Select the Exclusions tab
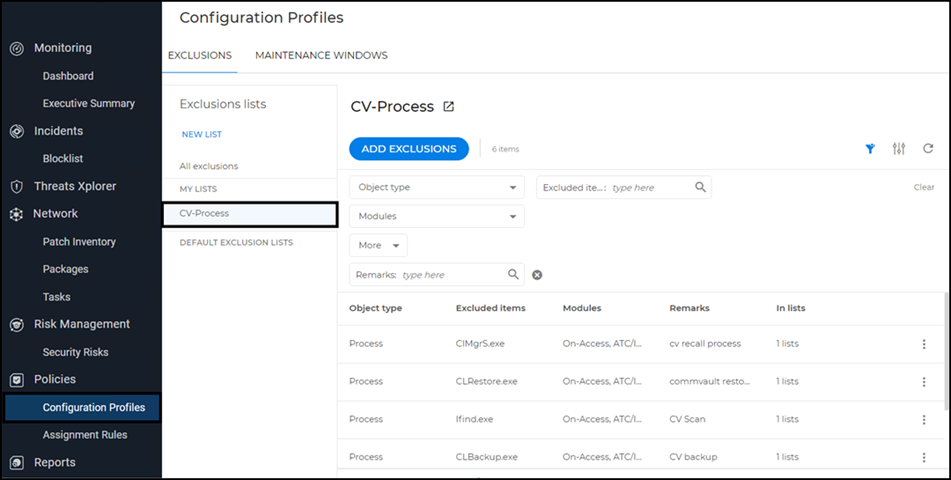Viewport: 951px width, 480px height. tap(199, 56)
